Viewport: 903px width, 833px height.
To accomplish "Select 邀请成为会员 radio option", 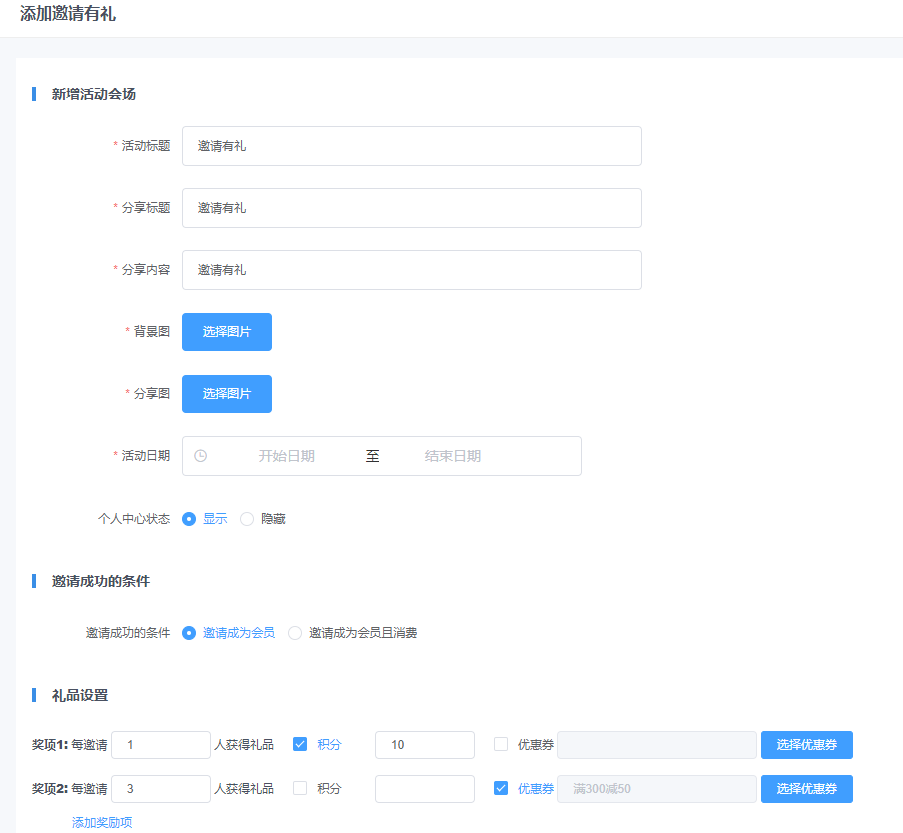I will pos(189,633).
